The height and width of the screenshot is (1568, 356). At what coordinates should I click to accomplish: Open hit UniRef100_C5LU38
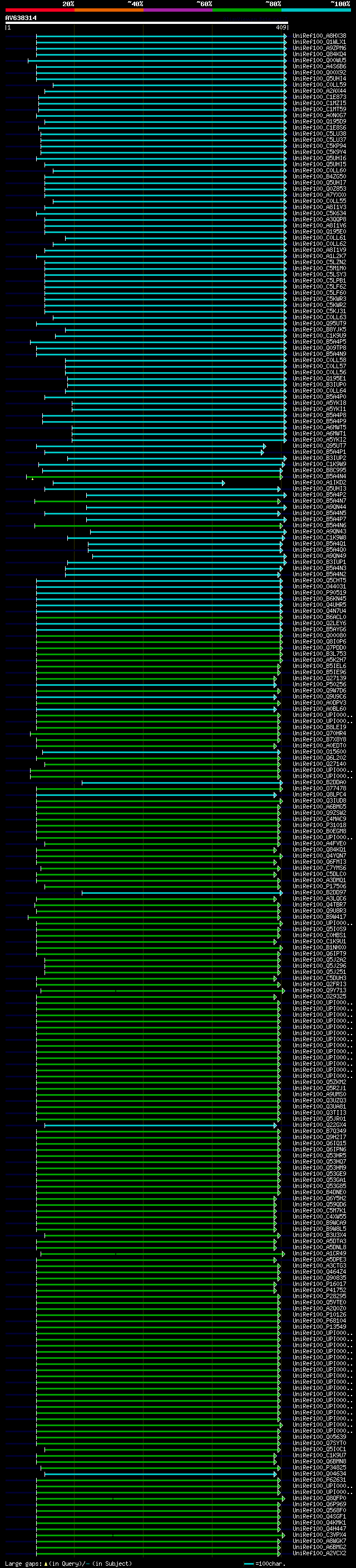pyautogui.click(x=319, y=134)
